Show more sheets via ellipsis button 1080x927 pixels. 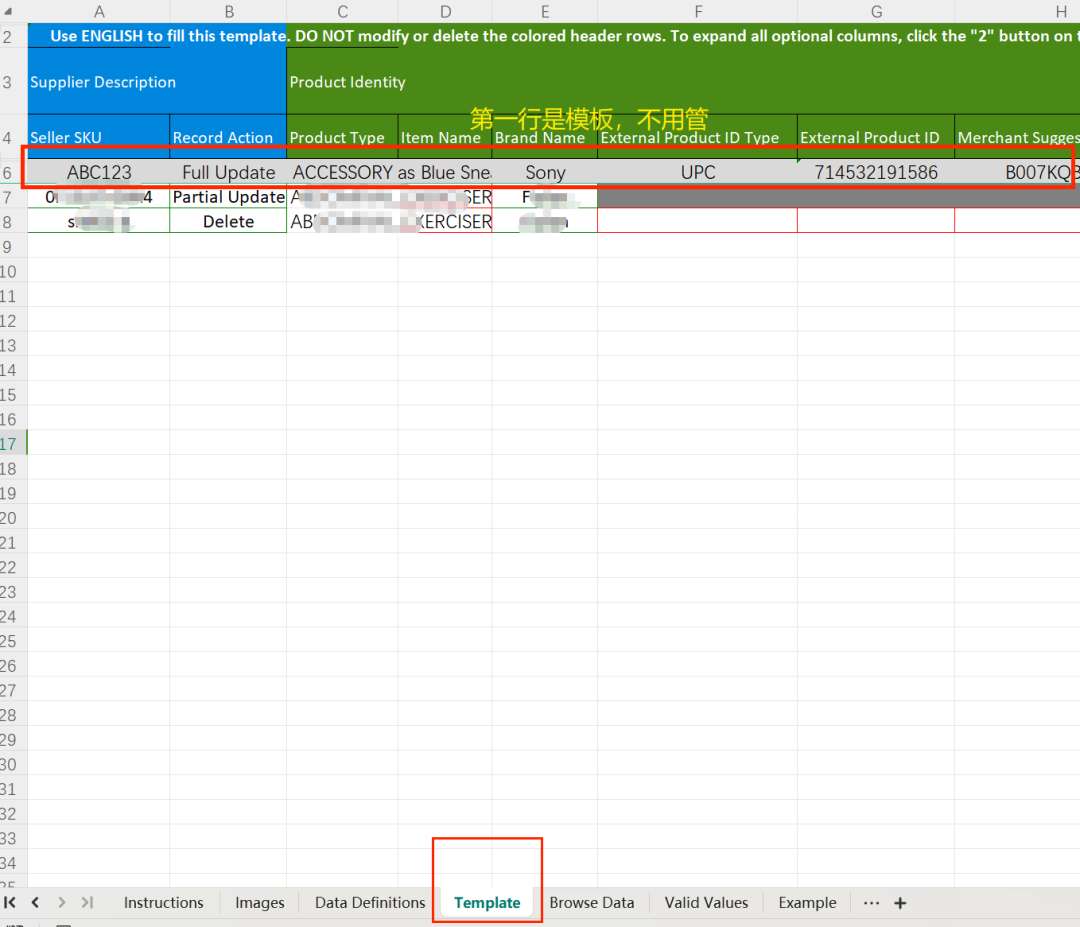click(871, 903)
